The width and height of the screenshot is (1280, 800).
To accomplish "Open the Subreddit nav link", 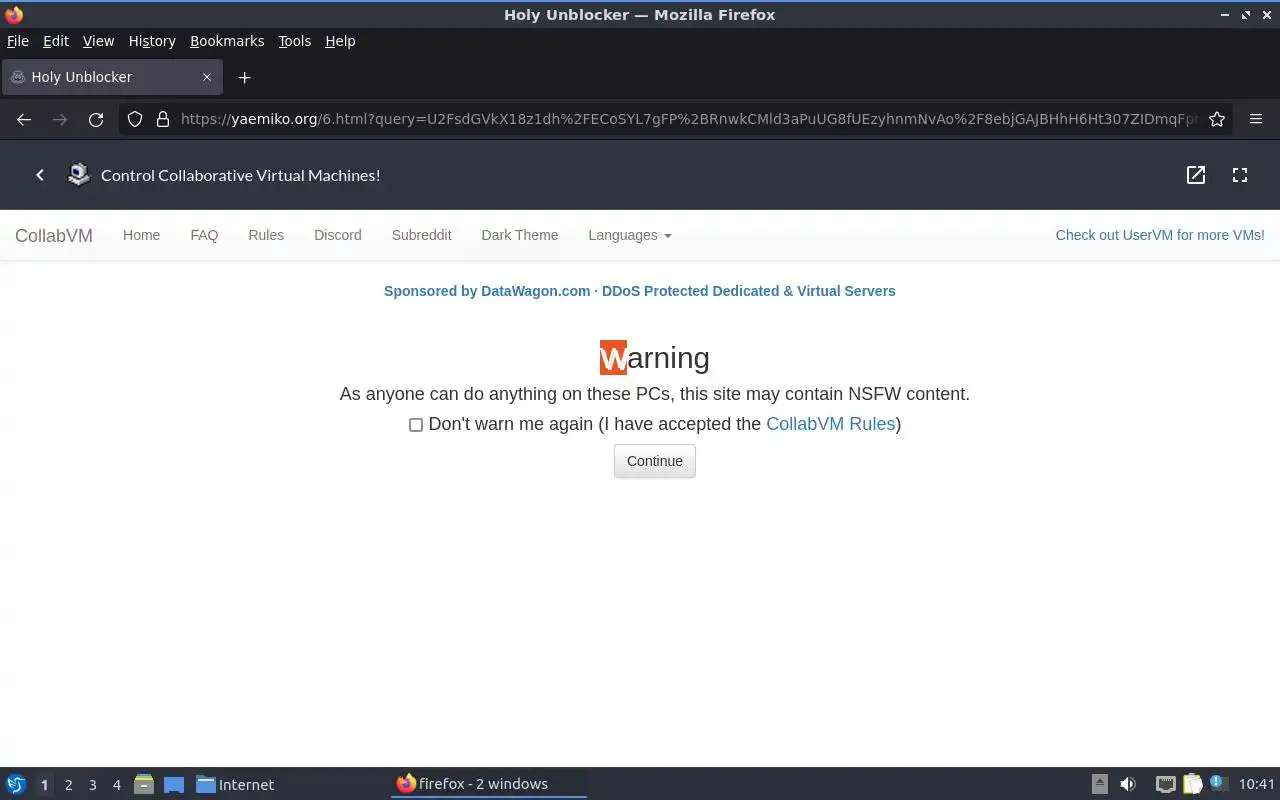I will 421,235.
